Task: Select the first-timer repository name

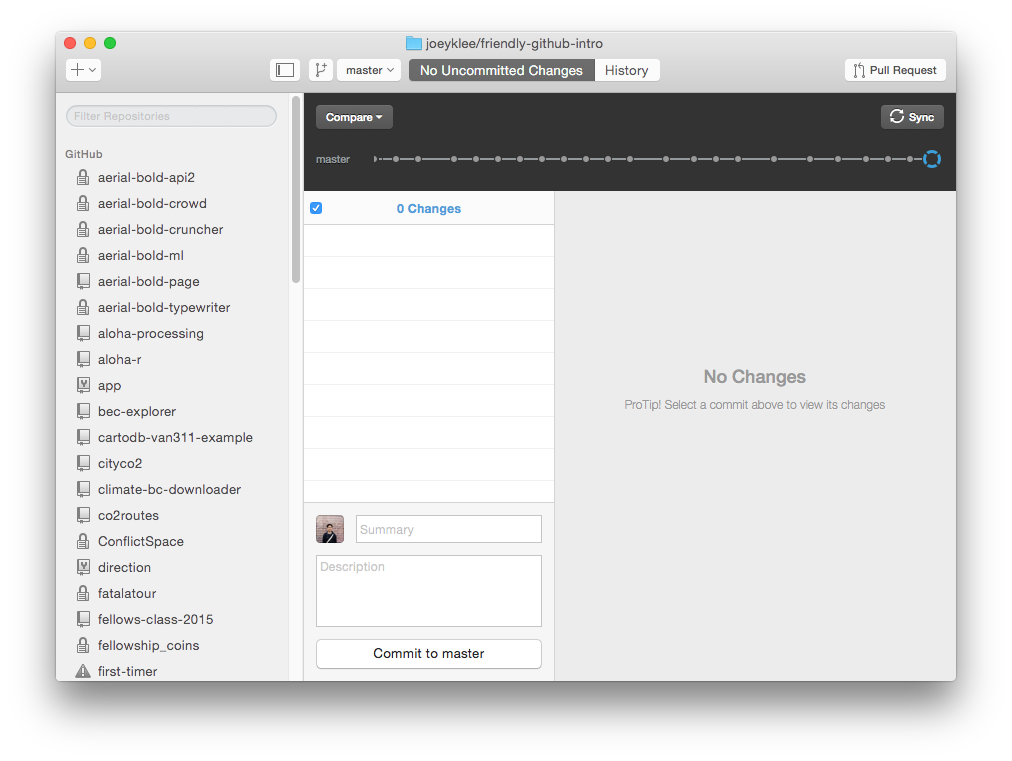Action: point(128,671)
